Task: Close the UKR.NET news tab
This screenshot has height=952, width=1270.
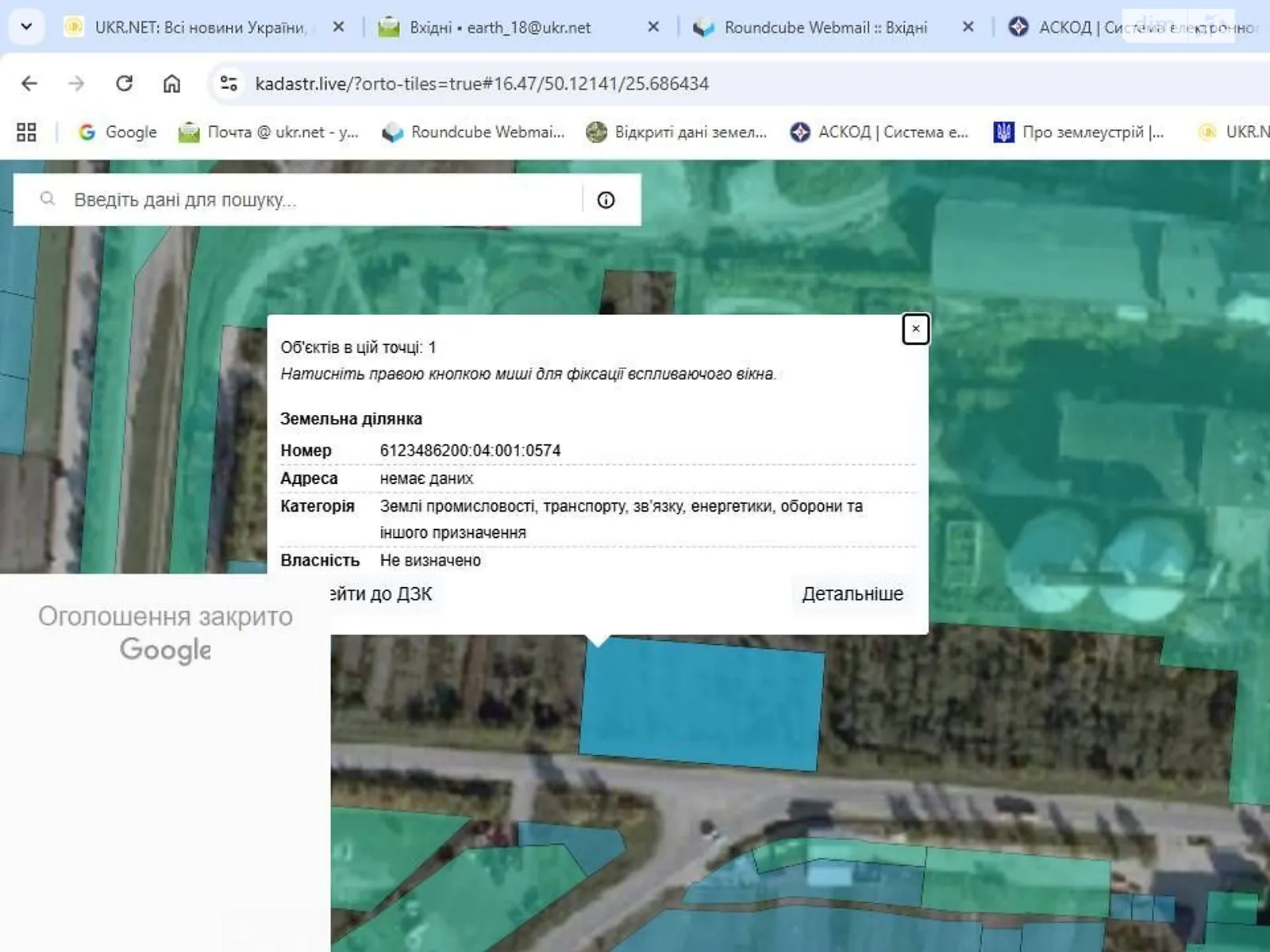Action: [x=338, y=27]
